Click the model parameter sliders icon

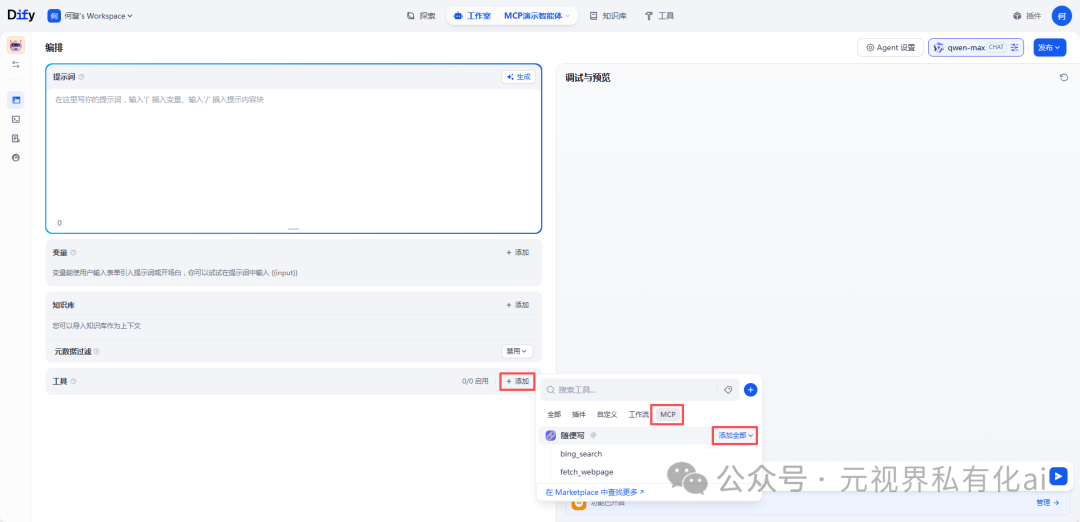(1014, 48)
